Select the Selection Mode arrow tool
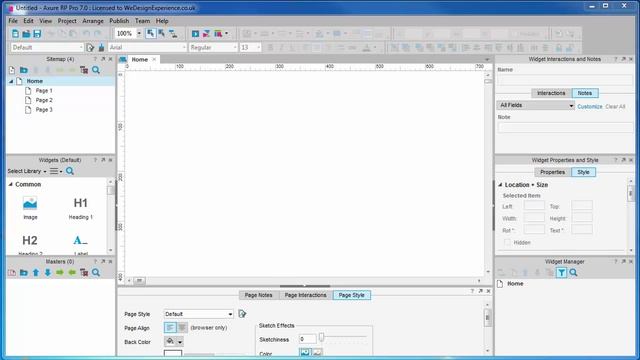 pyautogui.click(x=151, y=33)
